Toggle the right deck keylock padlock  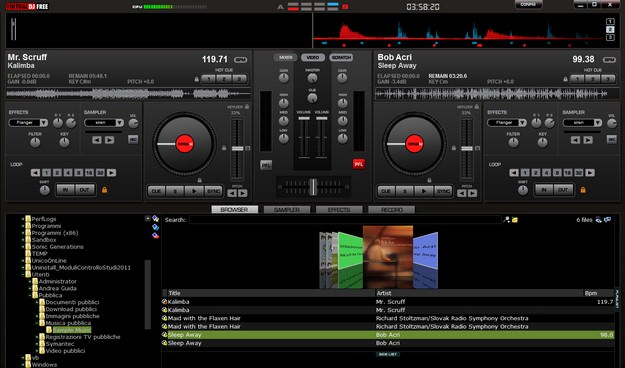coord(477,106)
